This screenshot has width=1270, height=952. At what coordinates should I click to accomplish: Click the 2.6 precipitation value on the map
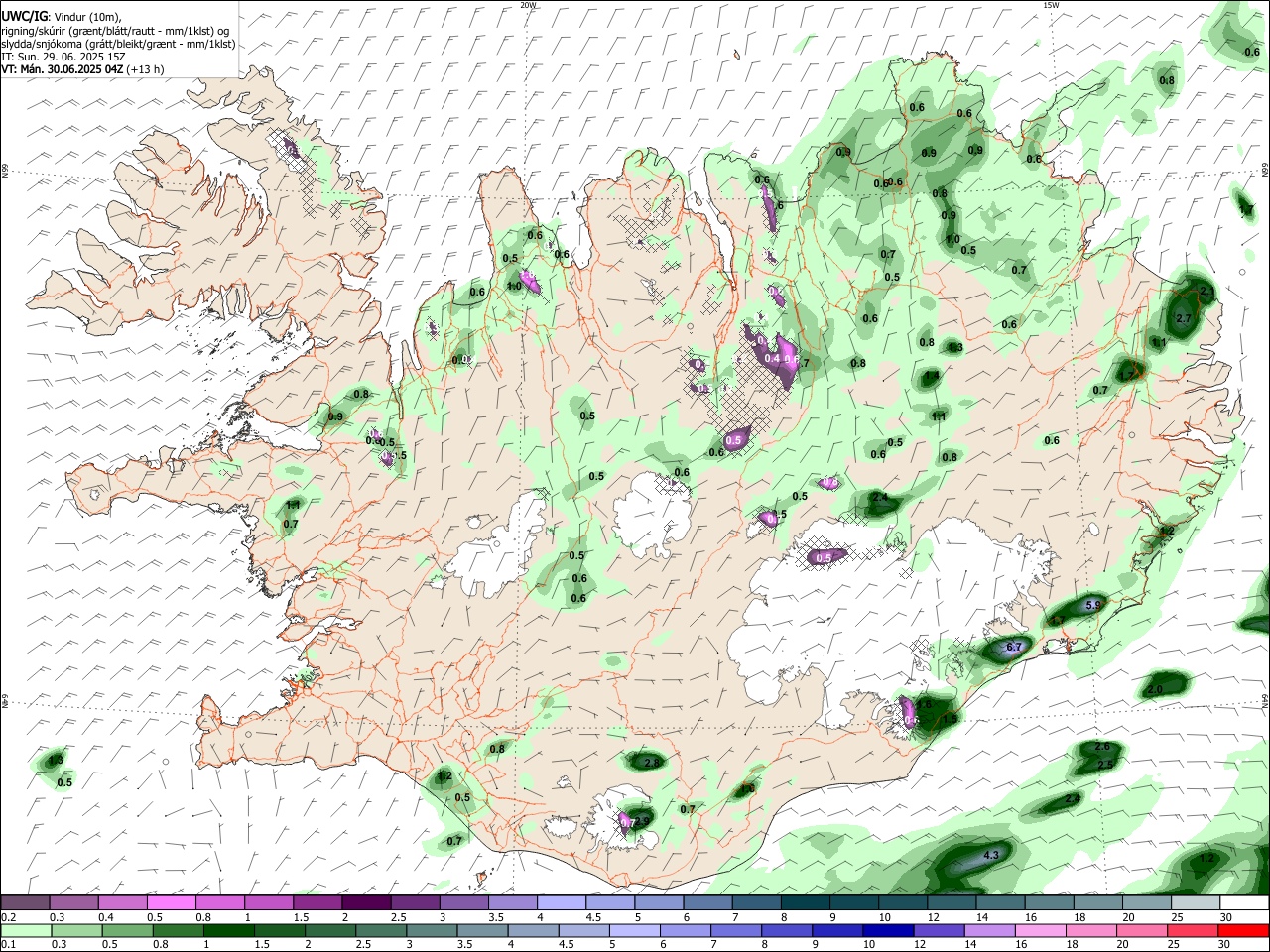click(x=1101, y=747)
